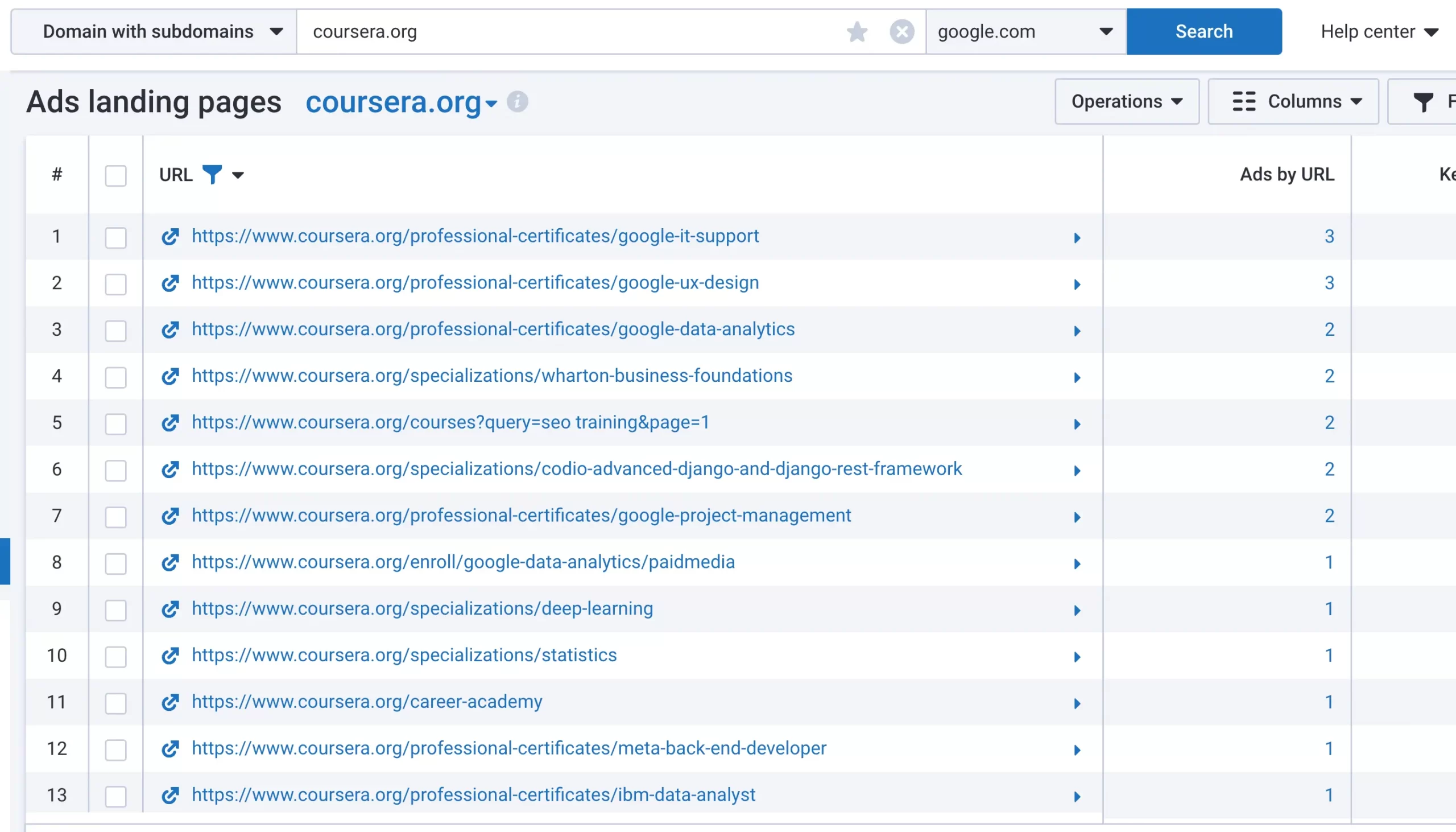Image resolution: width=1456 pixels, height=832 pixels.
Task: Toggle the select-all checkbox in table header
Action: (115, 175)
